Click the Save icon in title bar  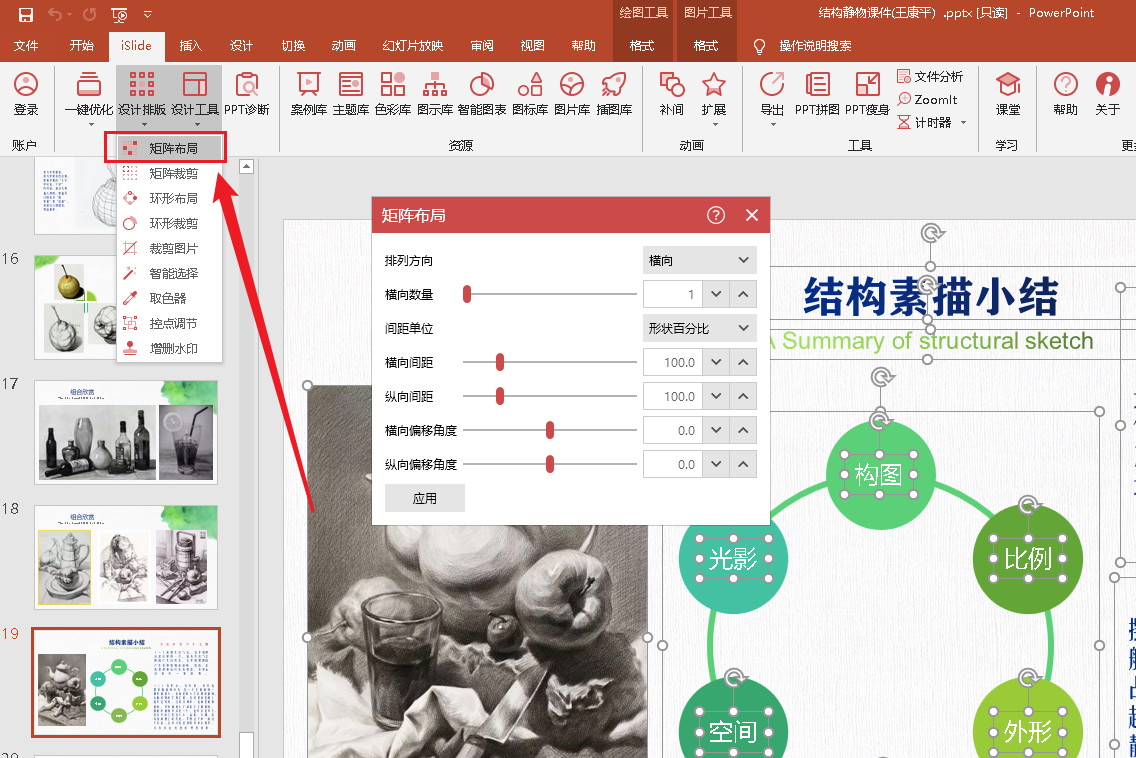pos(26,14)
